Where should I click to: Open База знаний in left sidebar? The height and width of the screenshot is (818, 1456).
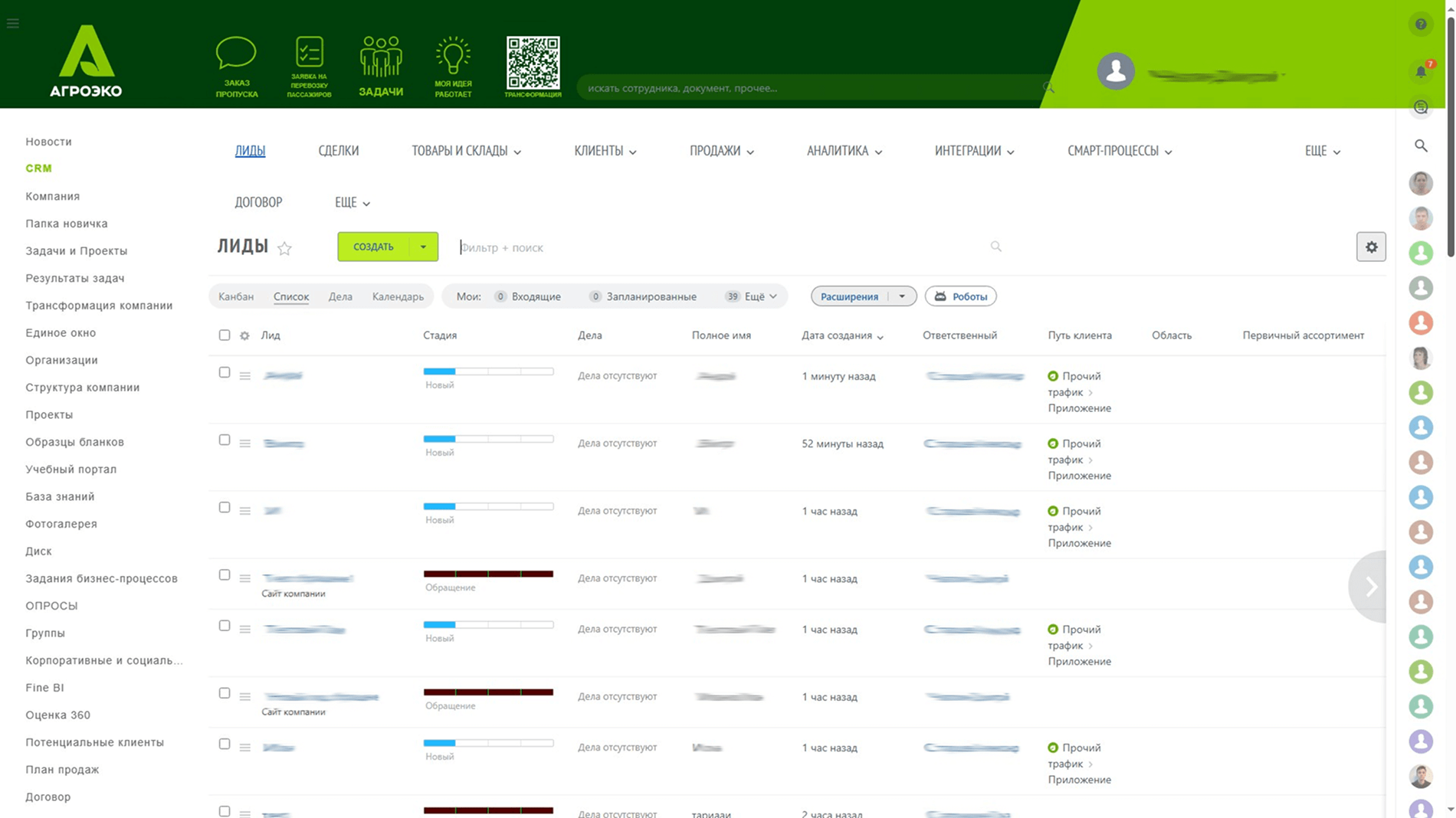tap(60, 497)
